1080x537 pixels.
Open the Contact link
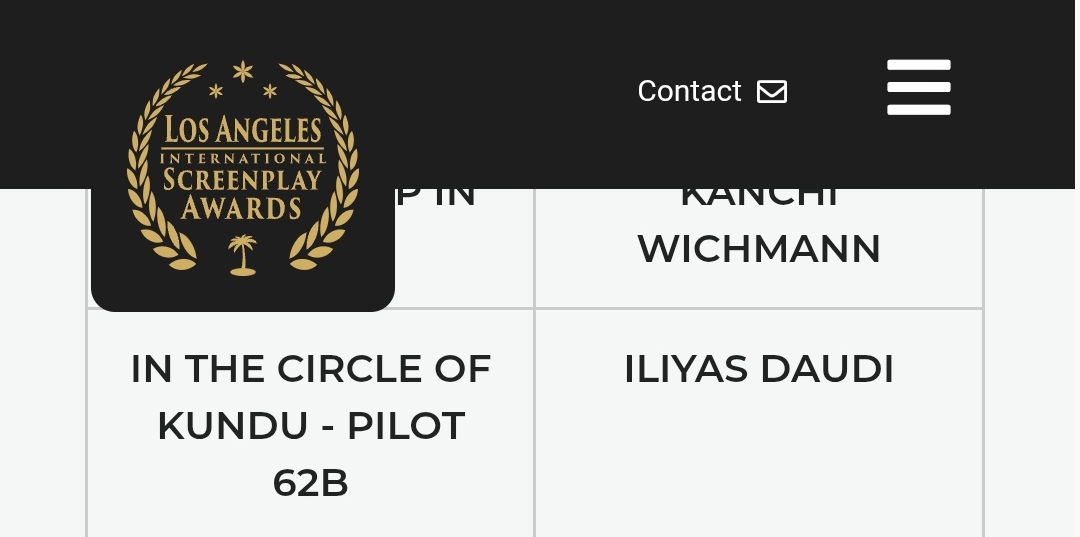click(712, 91)
